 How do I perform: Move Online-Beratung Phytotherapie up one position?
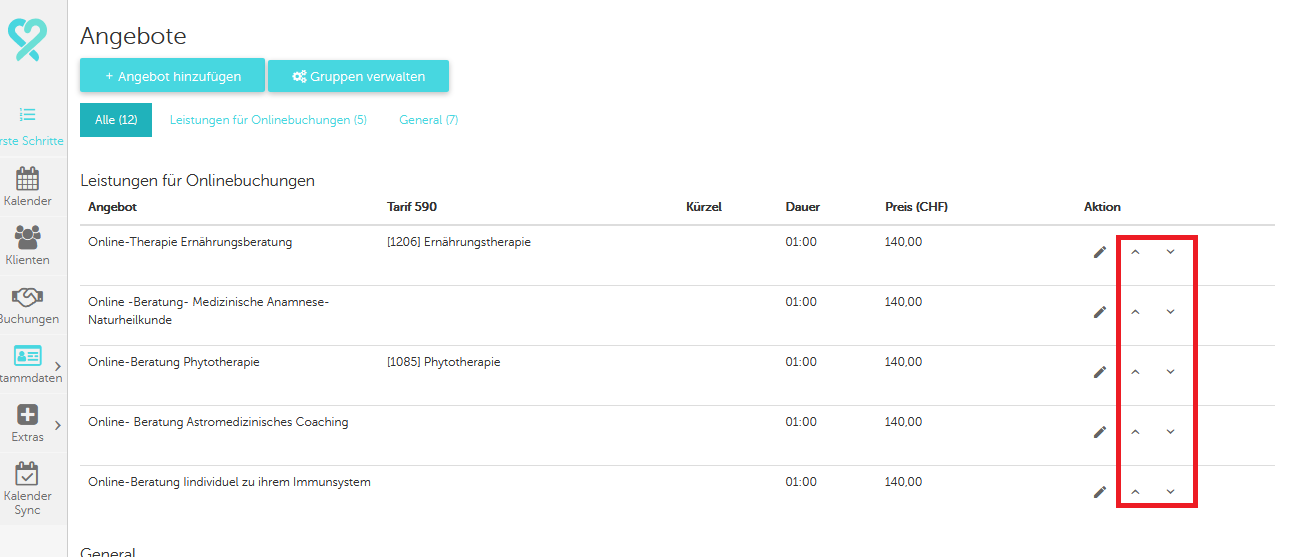click(x=1135, y=372)
